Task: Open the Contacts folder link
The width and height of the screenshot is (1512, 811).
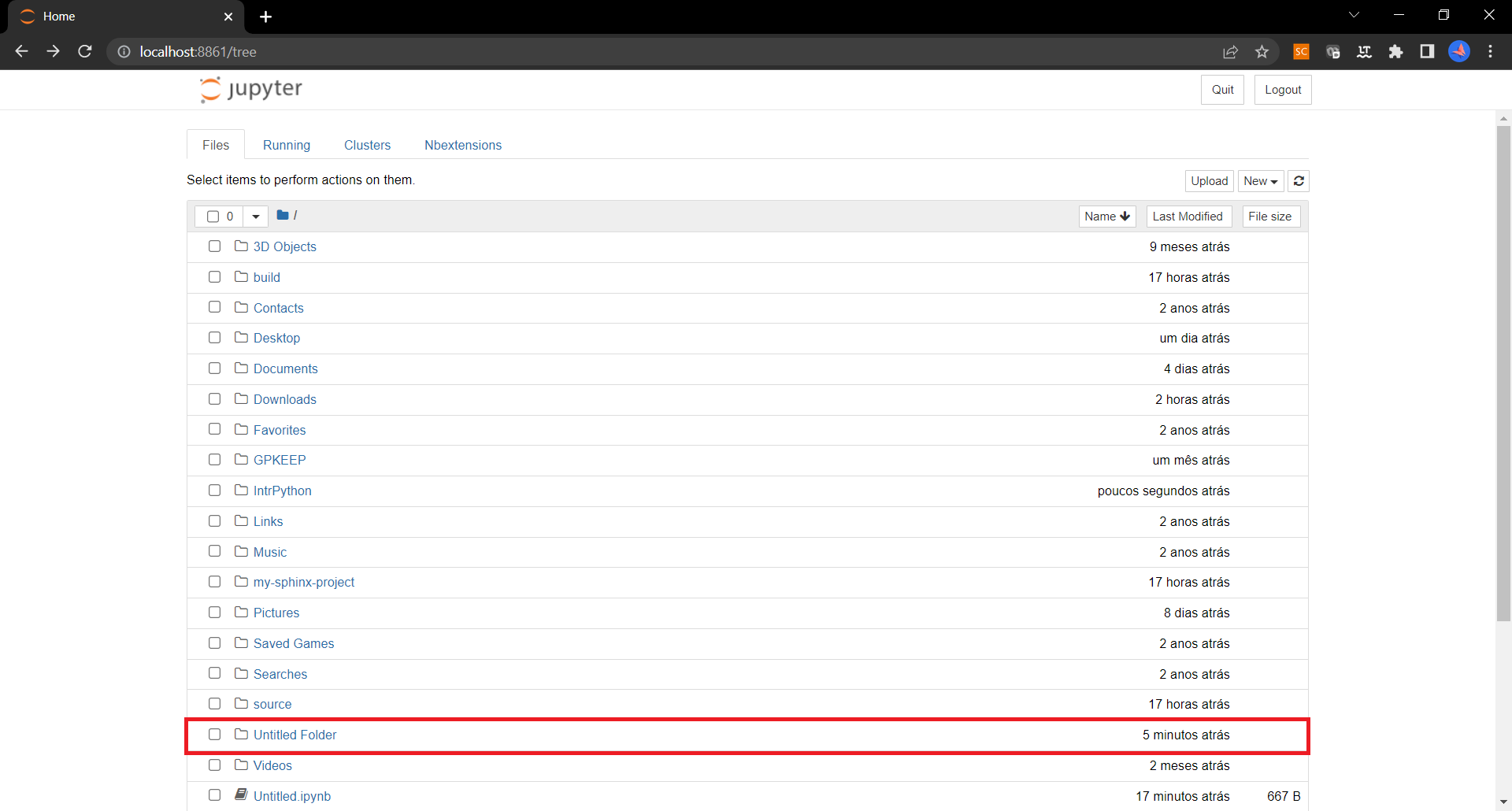Action: tap(279, 308)
